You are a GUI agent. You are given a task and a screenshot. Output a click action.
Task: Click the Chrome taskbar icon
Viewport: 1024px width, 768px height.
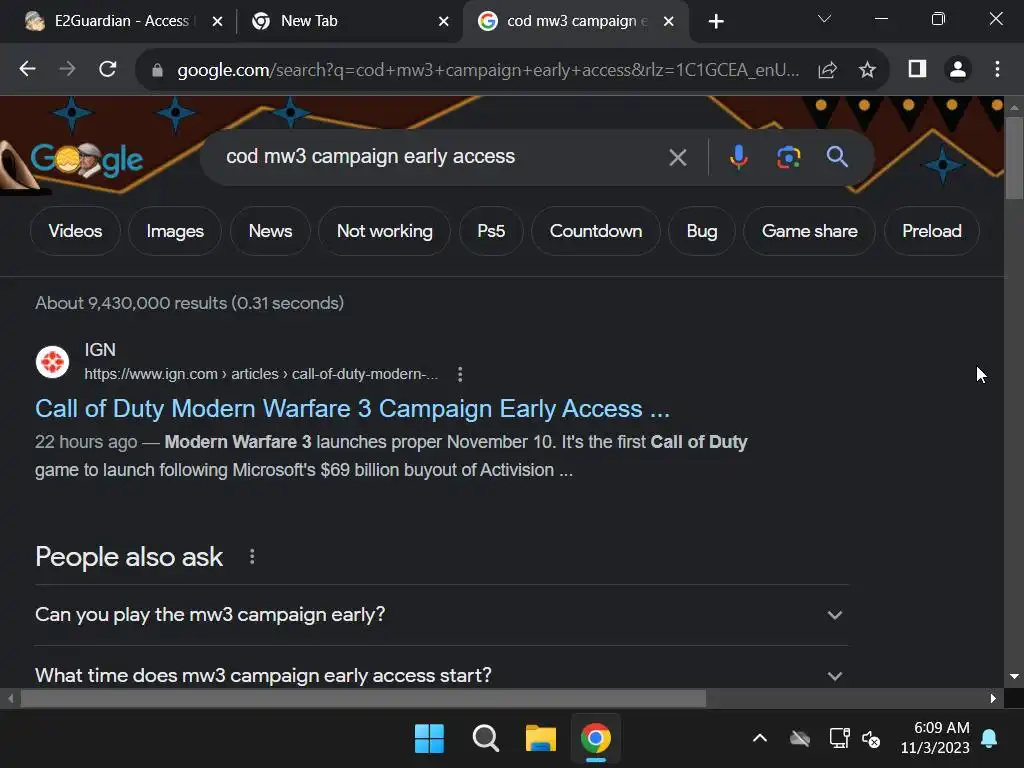(596, 739)
